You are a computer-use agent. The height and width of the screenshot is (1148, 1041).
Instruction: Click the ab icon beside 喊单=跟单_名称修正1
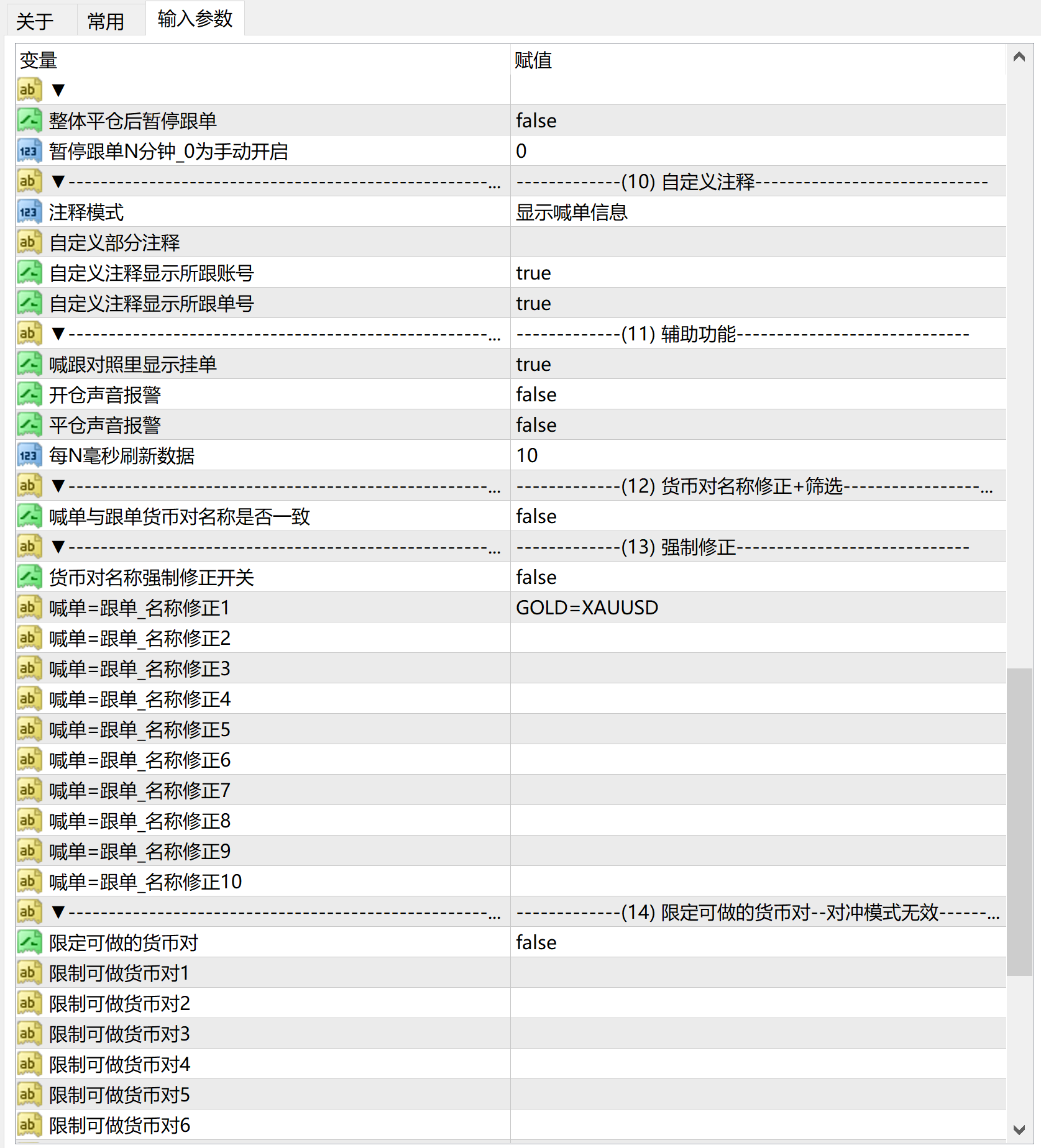coord(29,607)
